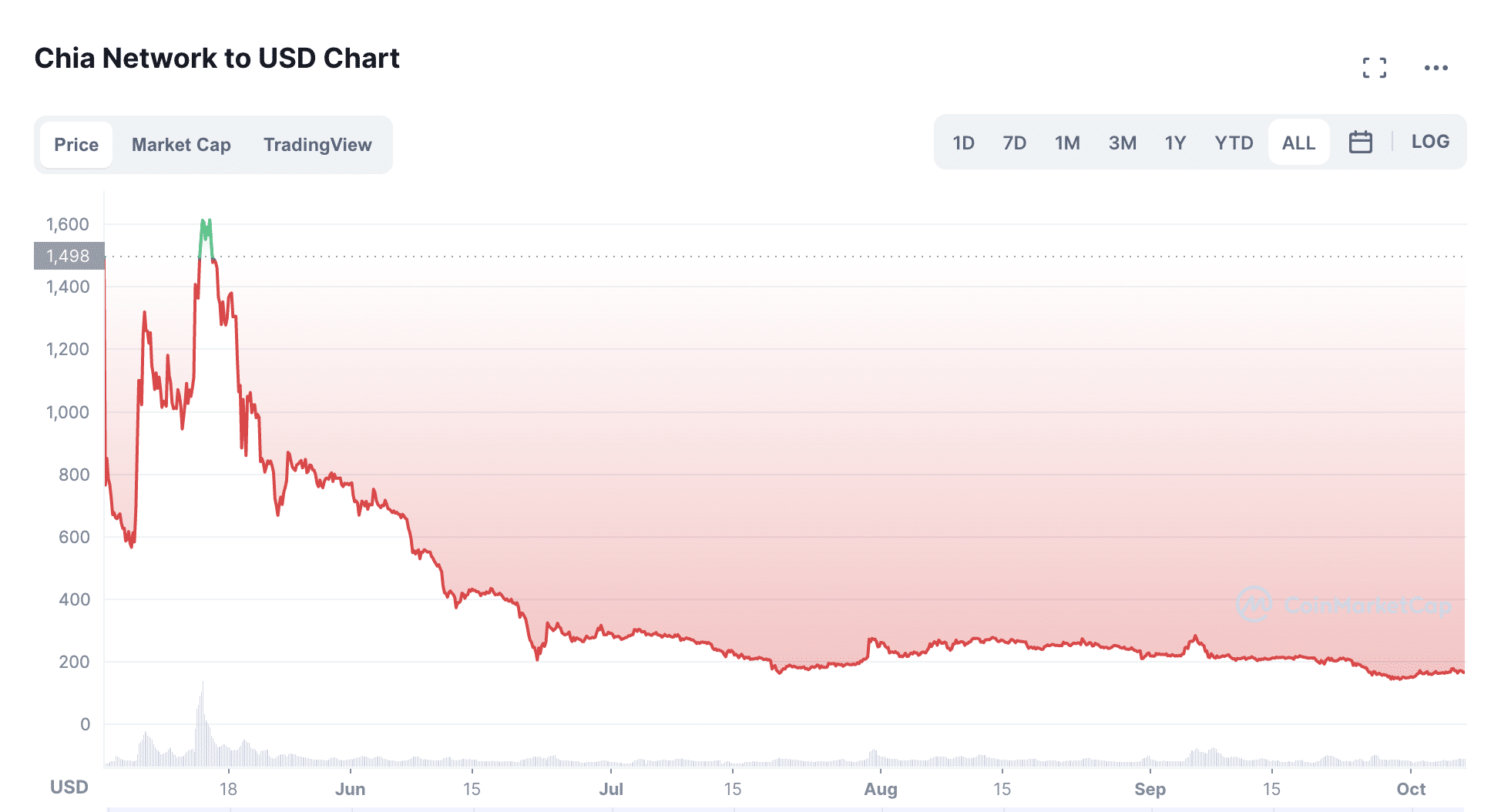Toggle LOG scale on the chart
Image resolution: width=1501 pixels, height=812 pixels.
click(1430, 142)
